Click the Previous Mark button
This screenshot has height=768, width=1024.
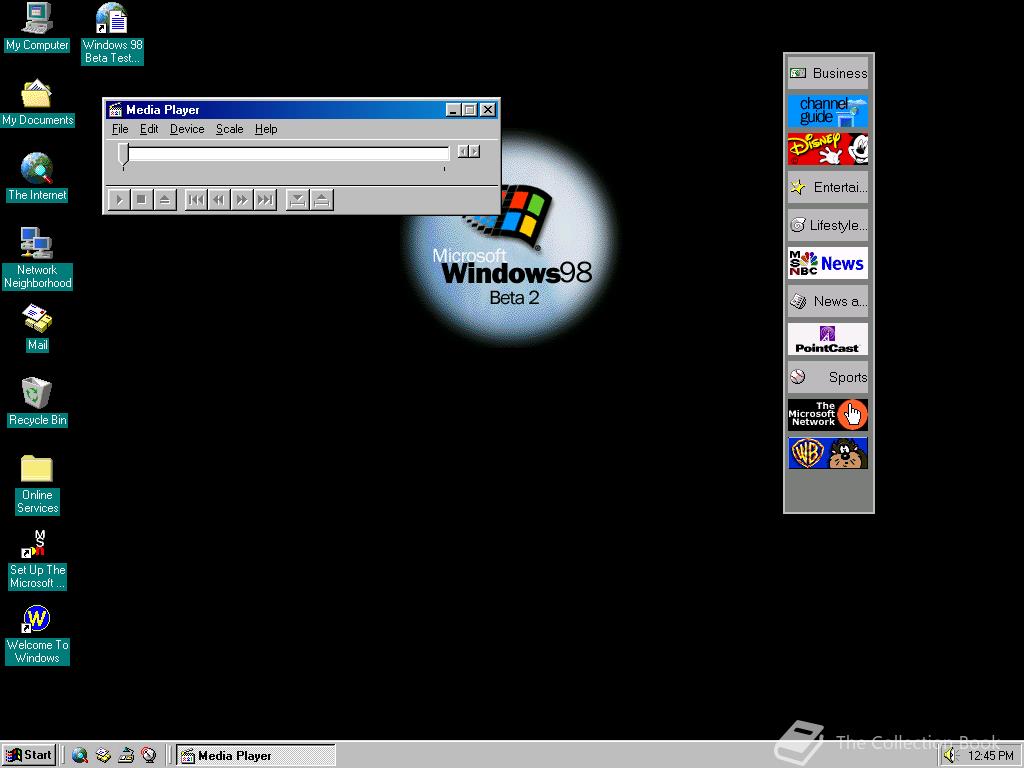196,200
